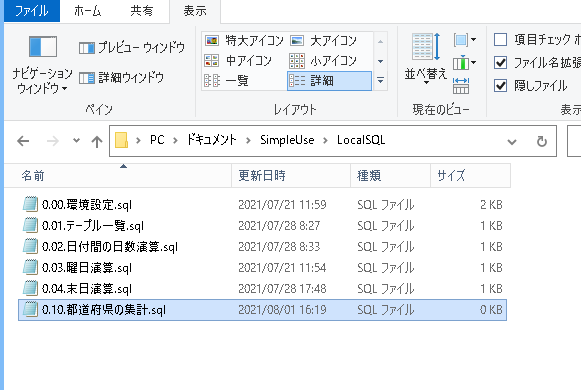The width and height of the screenshot is (581, 390).
Task: Click date 2021/08/01 16:19 cell
Action: coord(282,310)
